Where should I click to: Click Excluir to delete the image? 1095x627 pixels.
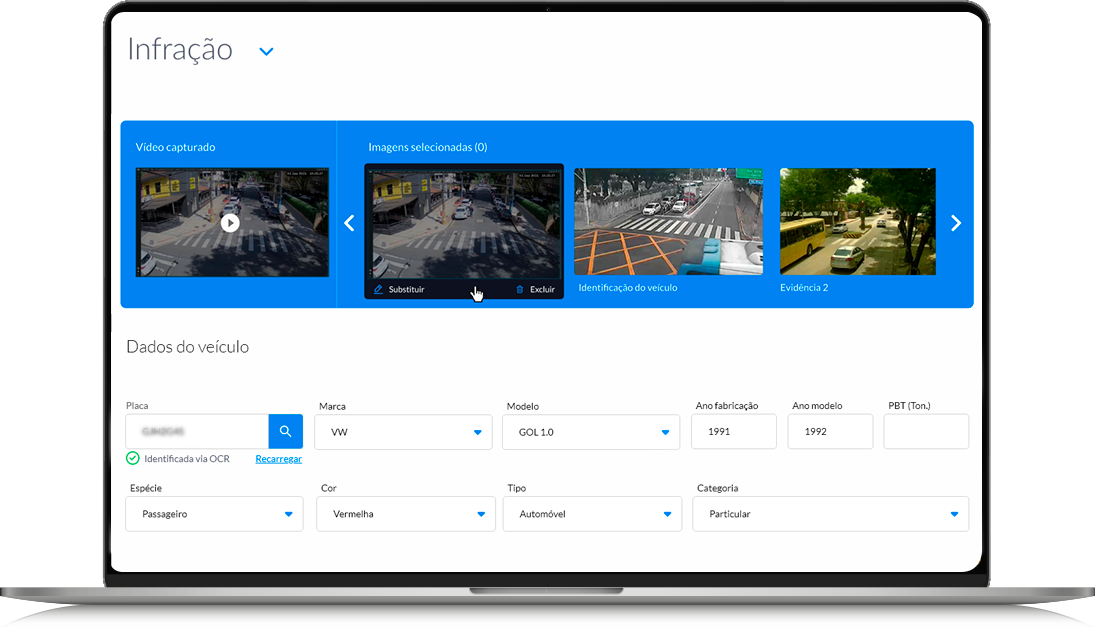point(536,289)
